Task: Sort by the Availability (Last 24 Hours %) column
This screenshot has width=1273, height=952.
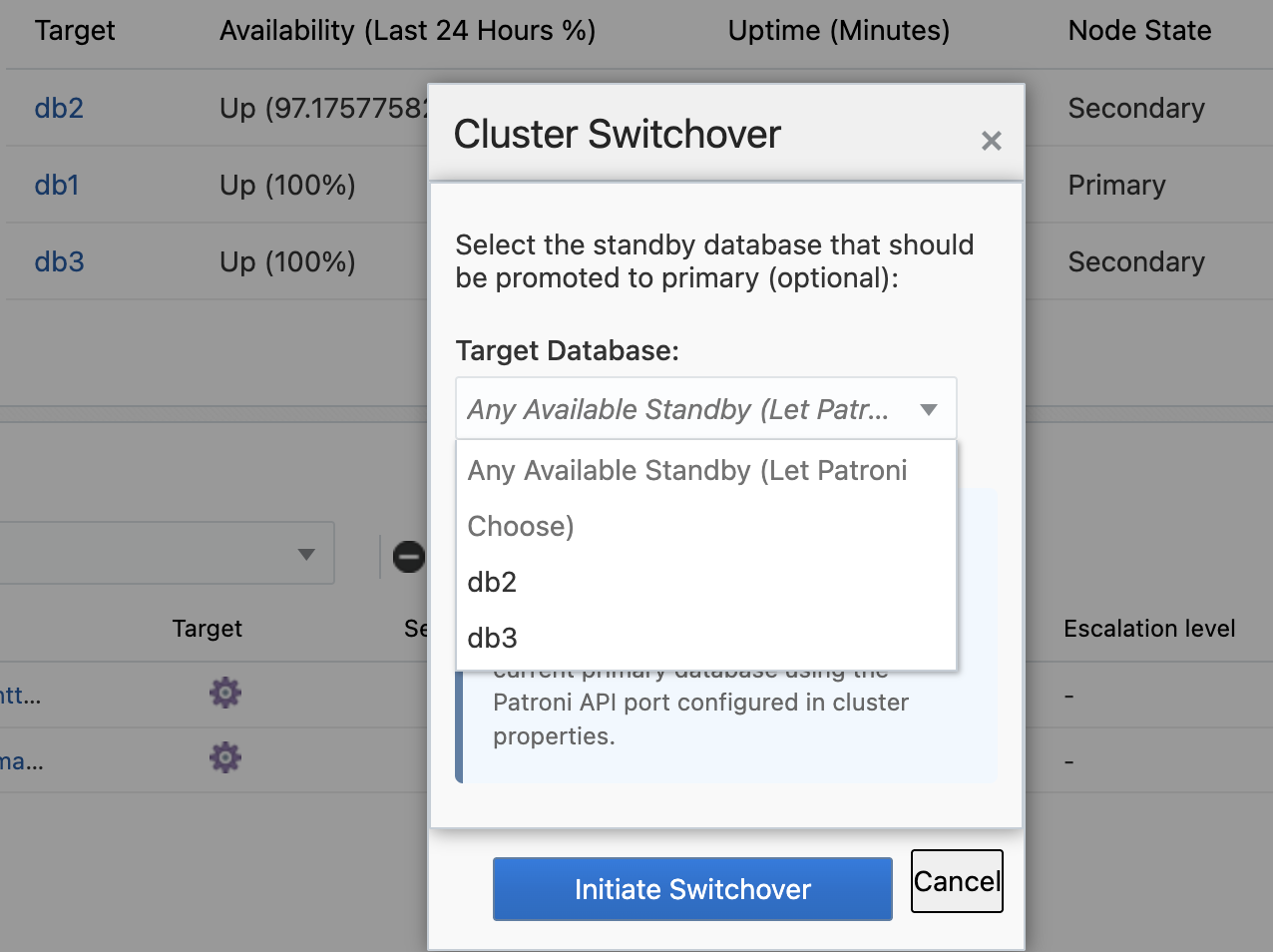Action: coord(407,31)
